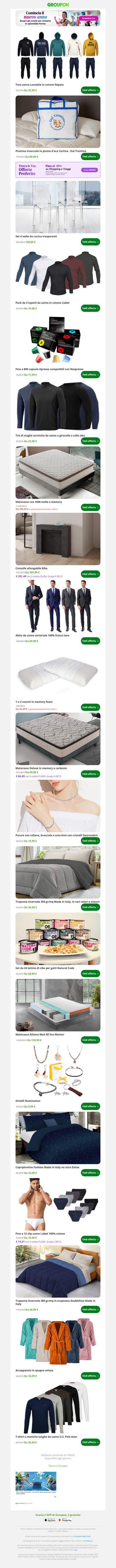Click 'Vedi offerta' for Piumino invernale Dal Trentino
The image size is (116, 1568).
pos(90,156)
